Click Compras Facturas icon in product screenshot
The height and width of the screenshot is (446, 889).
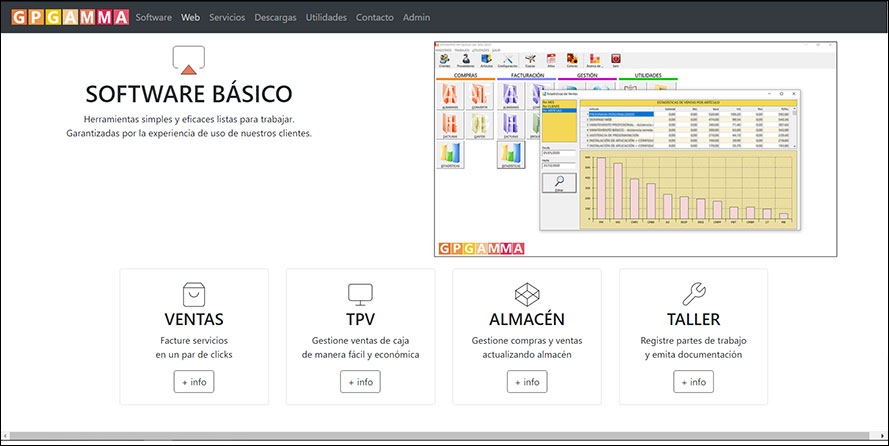click(450, 125)
